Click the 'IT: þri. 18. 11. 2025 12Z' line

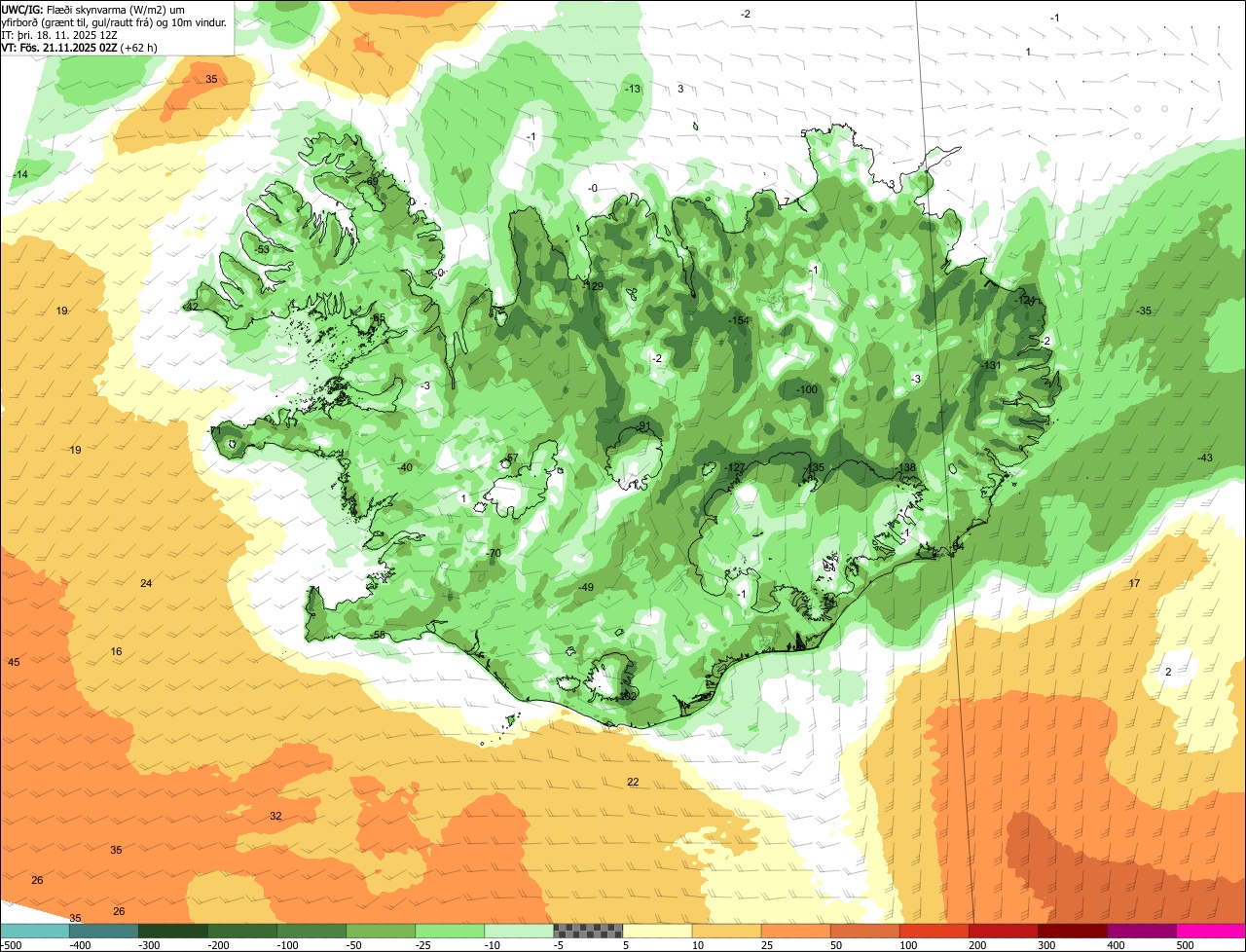pyautogui.click(x=60, y=34)
